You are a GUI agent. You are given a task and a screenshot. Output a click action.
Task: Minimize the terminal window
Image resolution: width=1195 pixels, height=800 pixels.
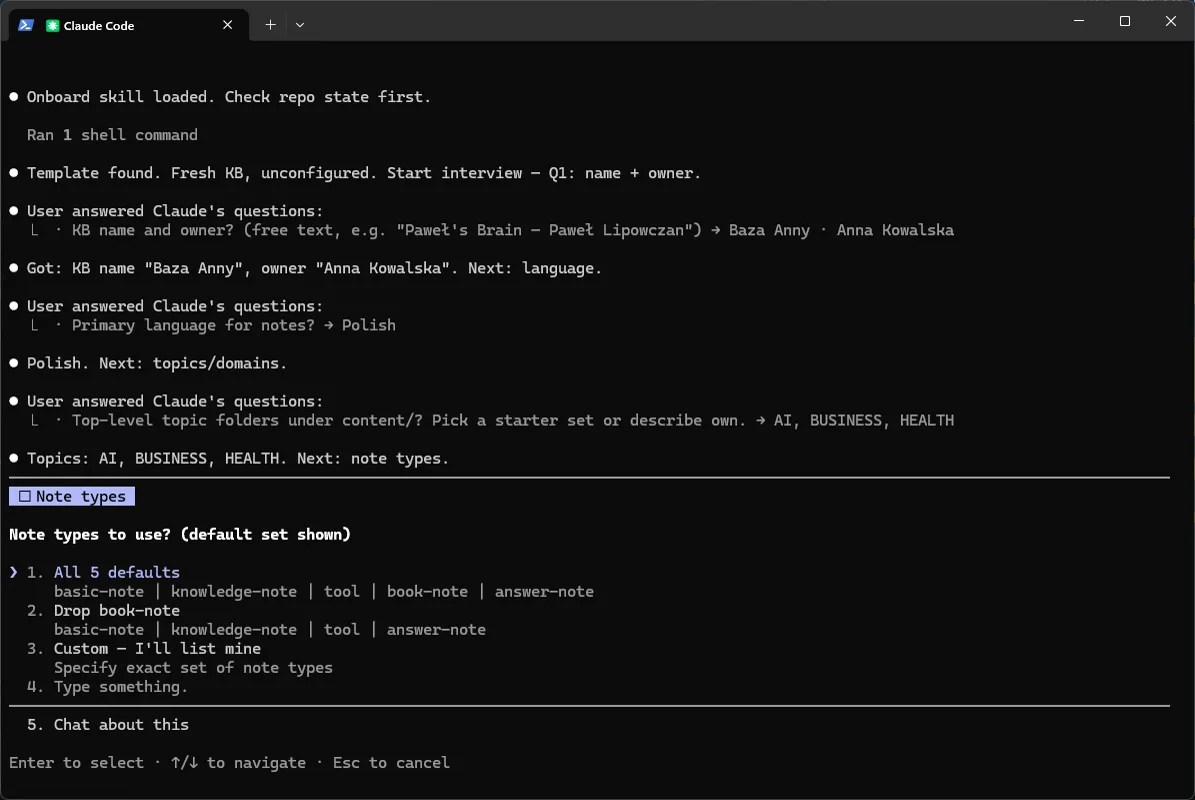click(x=1078, y=21)
